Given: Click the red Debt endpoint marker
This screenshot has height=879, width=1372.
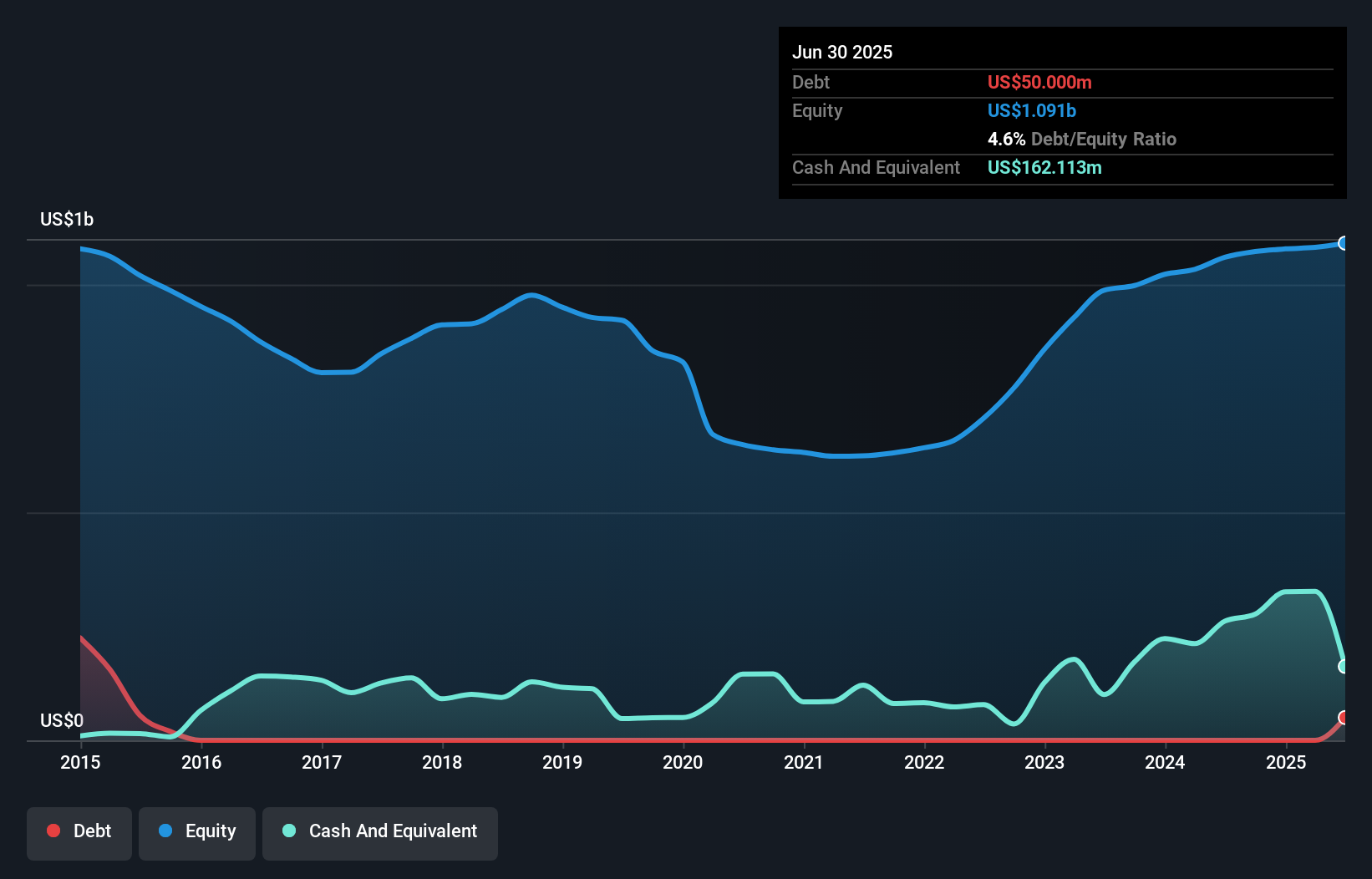Looking at the screenshot, I should 1344,718.
